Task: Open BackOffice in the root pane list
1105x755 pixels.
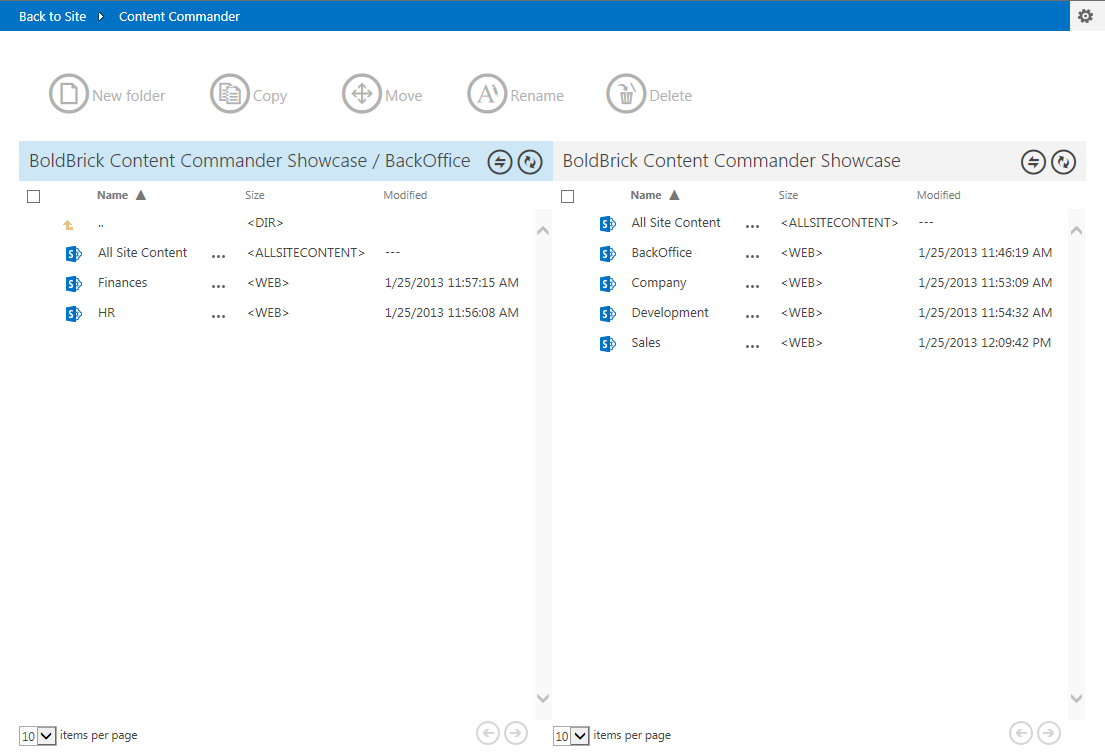Action: 662,252
